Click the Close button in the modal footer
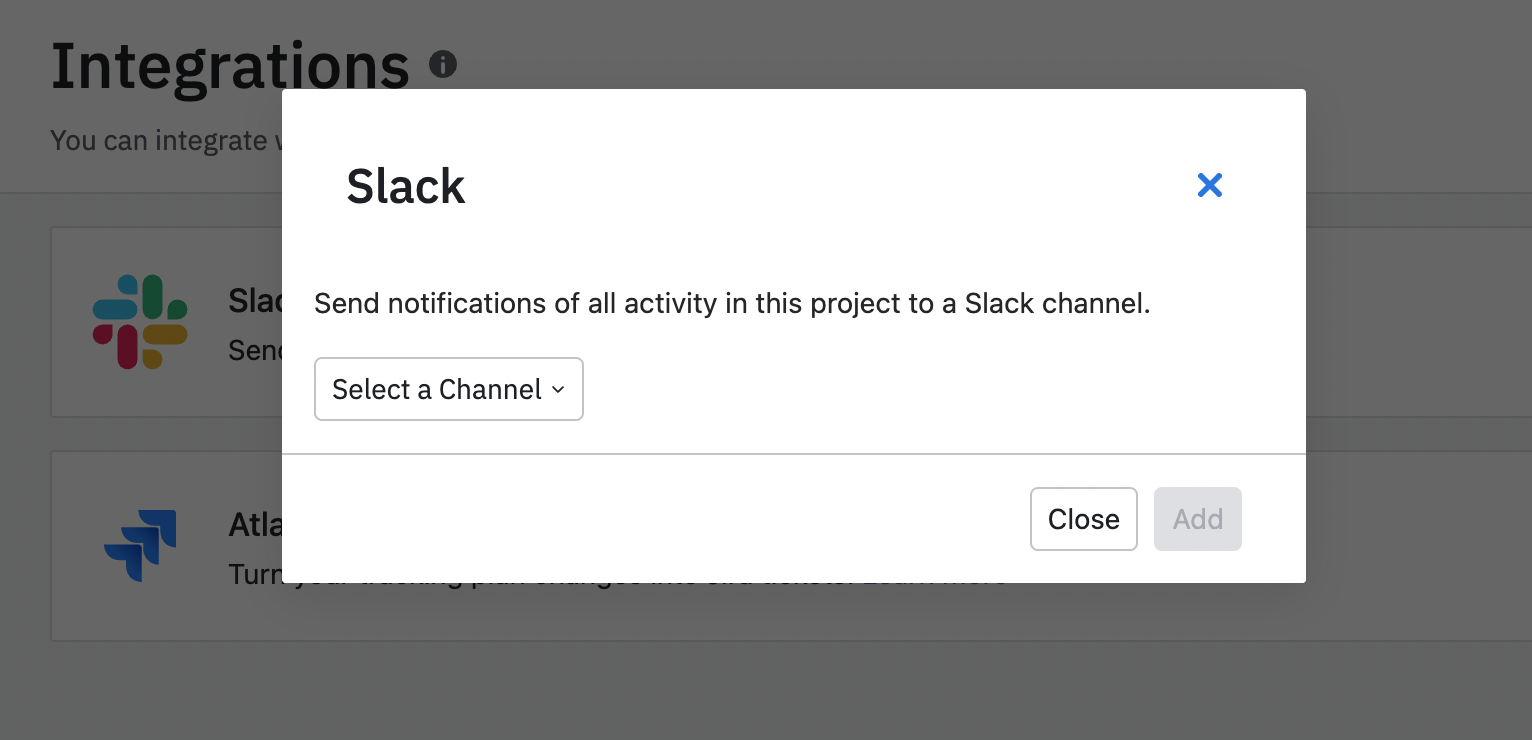Viewport: 1532px width, 740px height. tap(1083, 519)
